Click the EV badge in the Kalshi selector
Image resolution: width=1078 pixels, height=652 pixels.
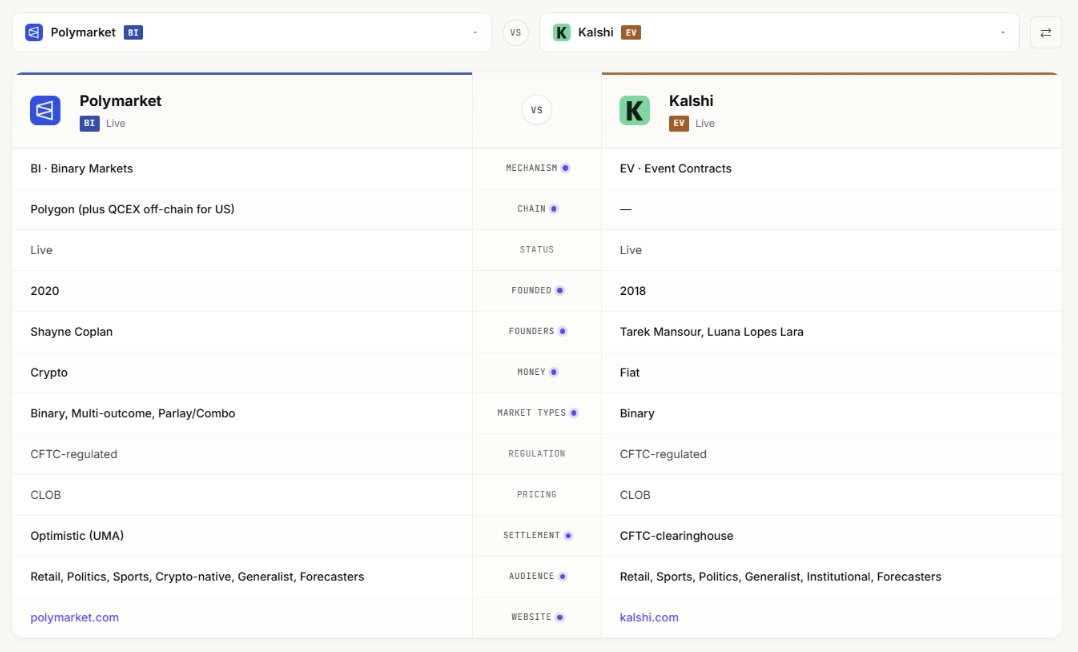[631, 32]
